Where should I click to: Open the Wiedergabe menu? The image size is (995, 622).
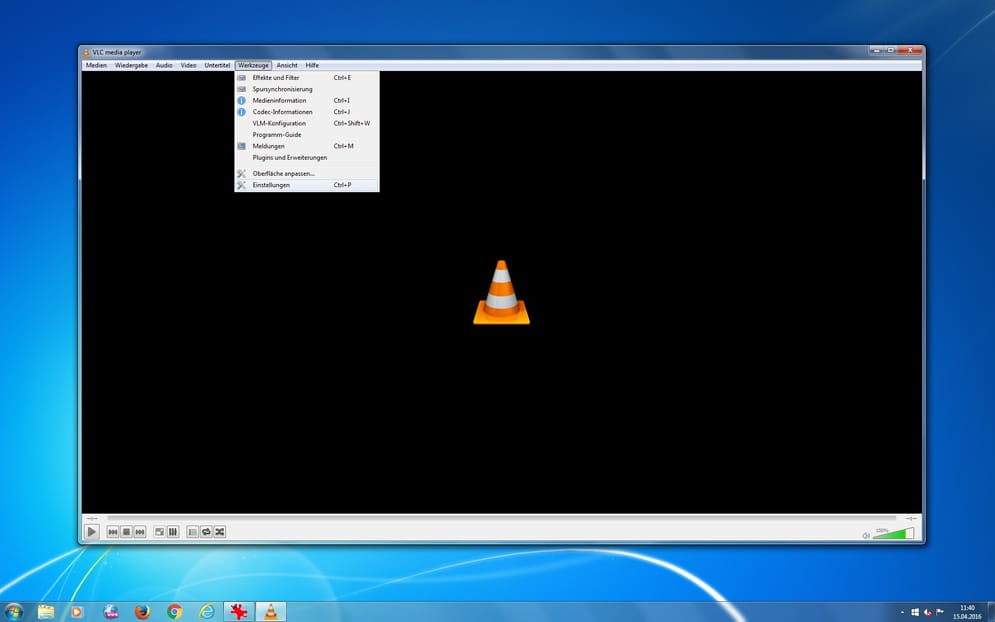click(131, 65)
